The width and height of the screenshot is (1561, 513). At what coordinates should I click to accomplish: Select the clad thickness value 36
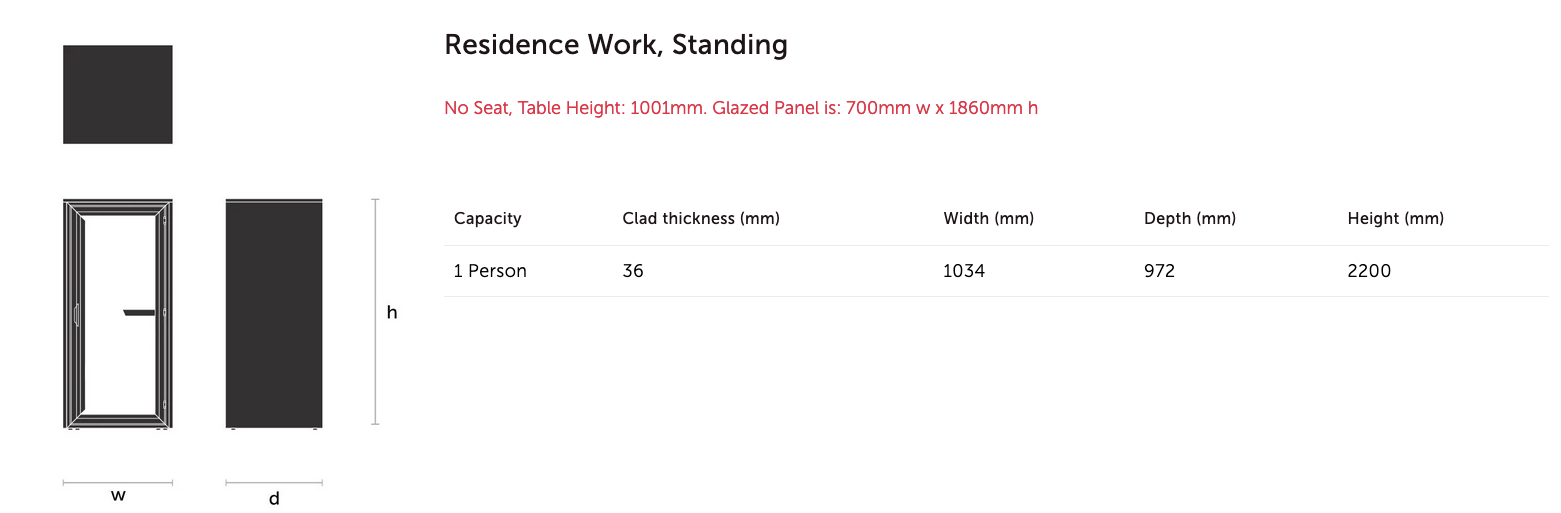[633, 271]
